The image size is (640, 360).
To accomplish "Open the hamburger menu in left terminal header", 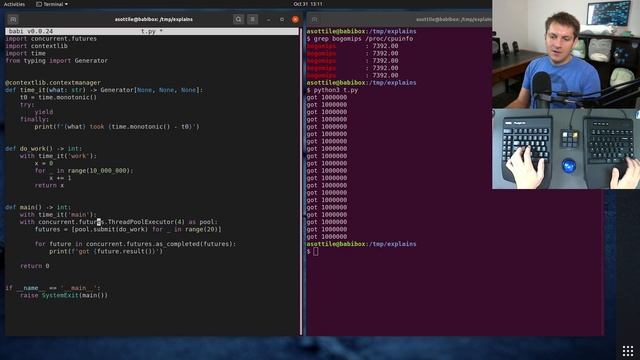I will tap(252, 19).
